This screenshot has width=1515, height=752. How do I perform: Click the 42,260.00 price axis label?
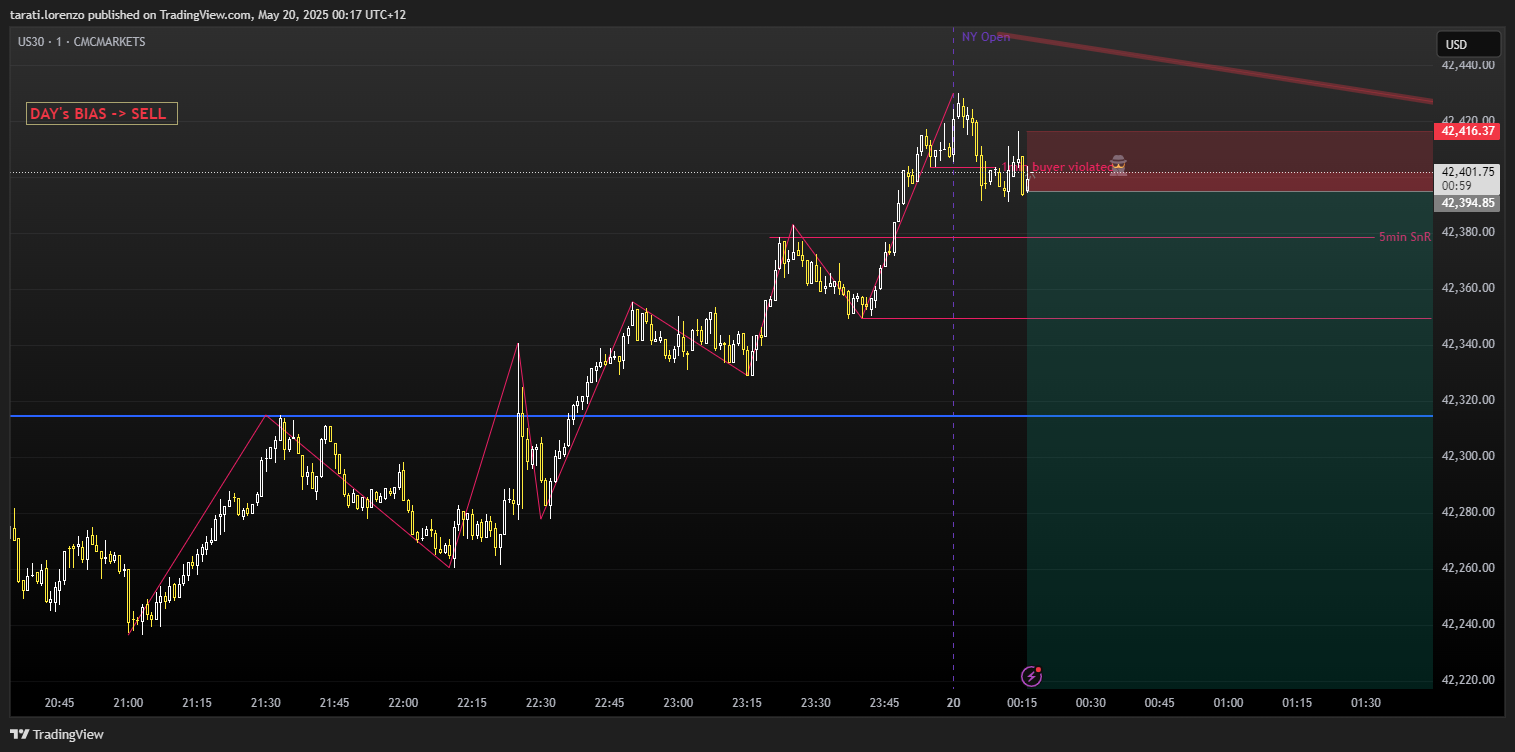point(1467,568)
